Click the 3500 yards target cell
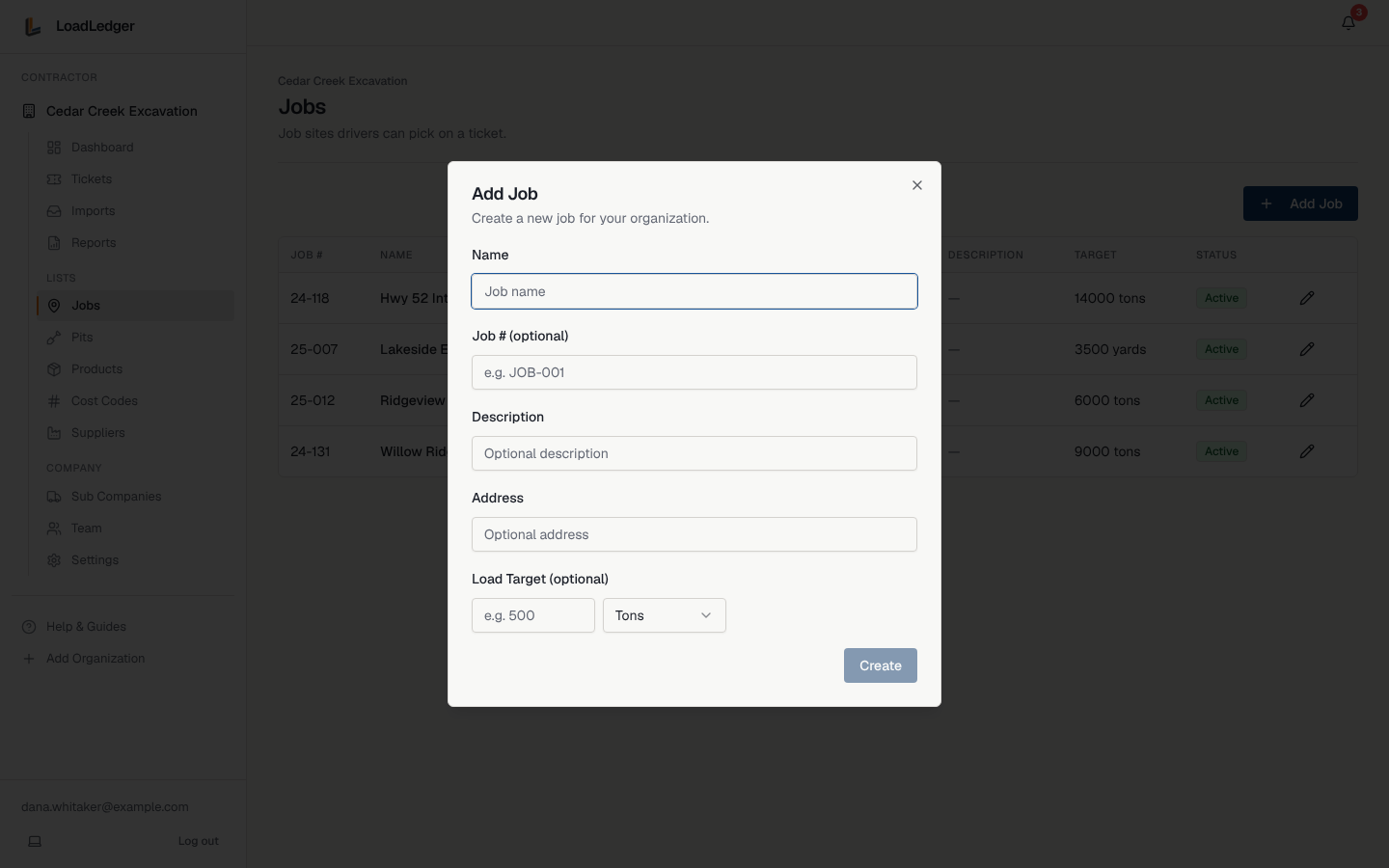The image size is (1389, 868). click(x=1110, y=349)
